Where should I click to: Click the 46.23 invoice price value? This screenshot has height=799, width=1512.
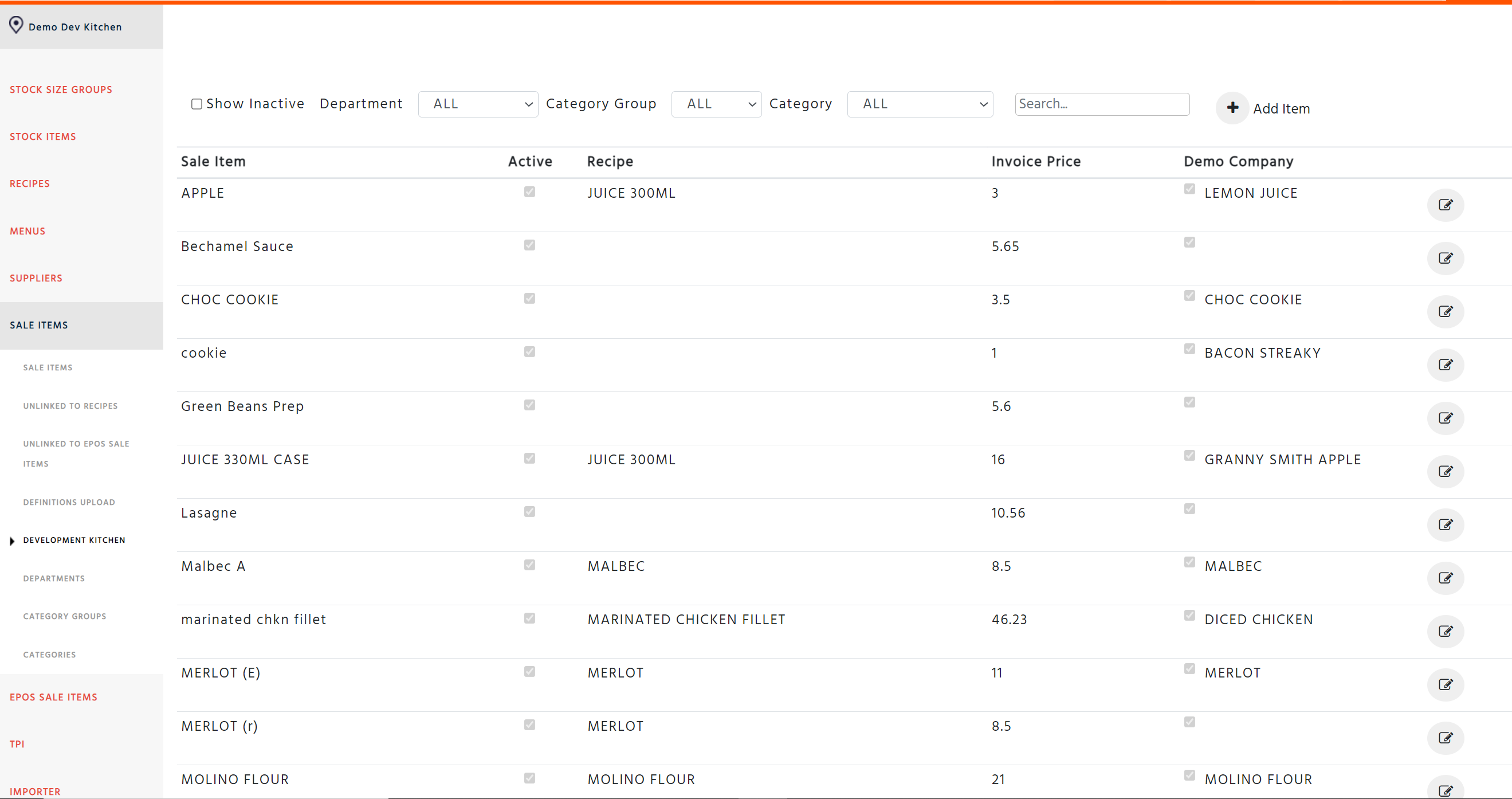(x=1009, y=620)
